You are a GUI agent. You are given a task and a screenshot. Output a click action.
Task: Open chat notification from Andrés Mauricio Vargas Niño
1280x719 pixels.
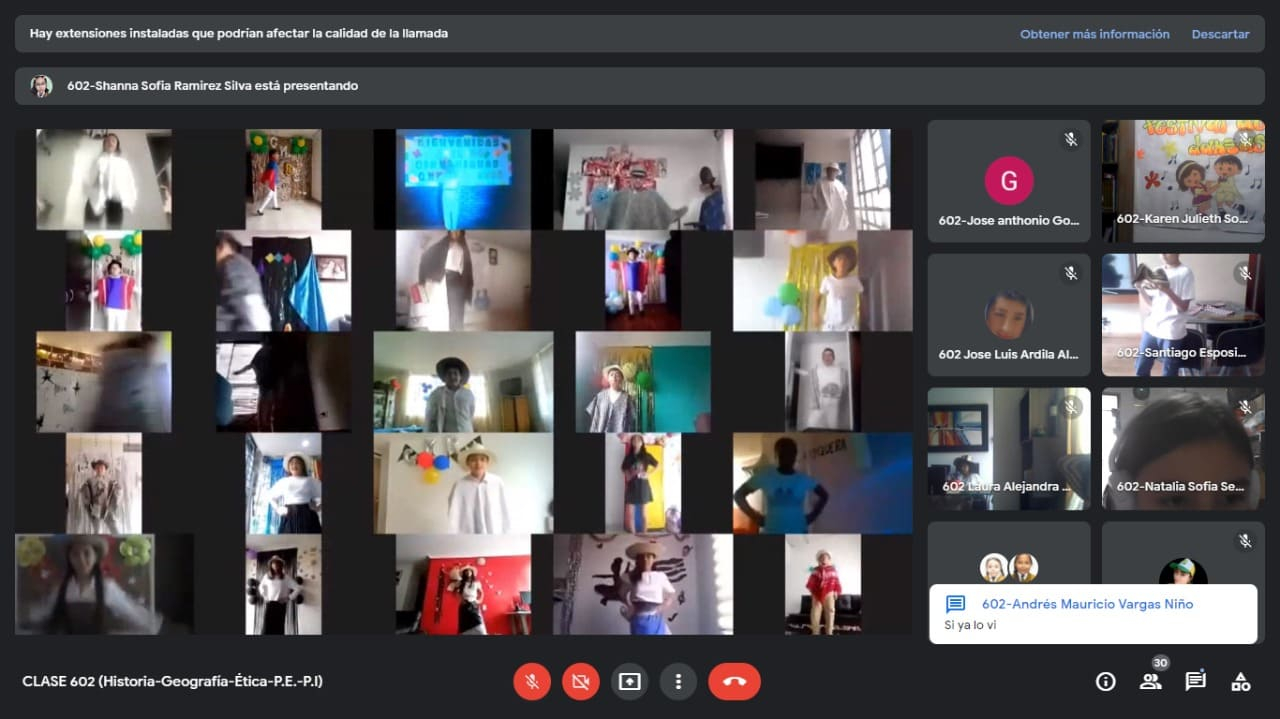[x=1092, y=614]
